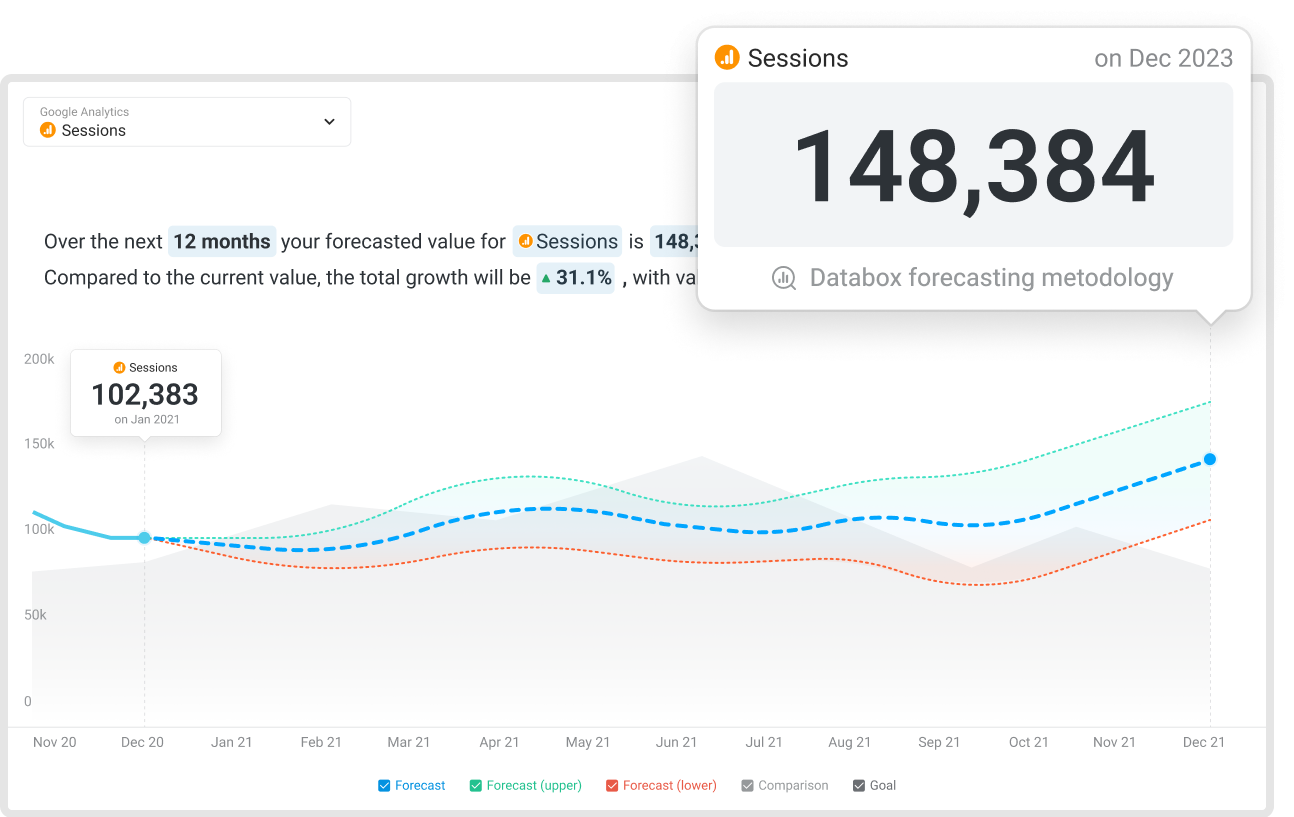Click the Sessions icon in the Jan 2021 tooltip

coord(121,367)
